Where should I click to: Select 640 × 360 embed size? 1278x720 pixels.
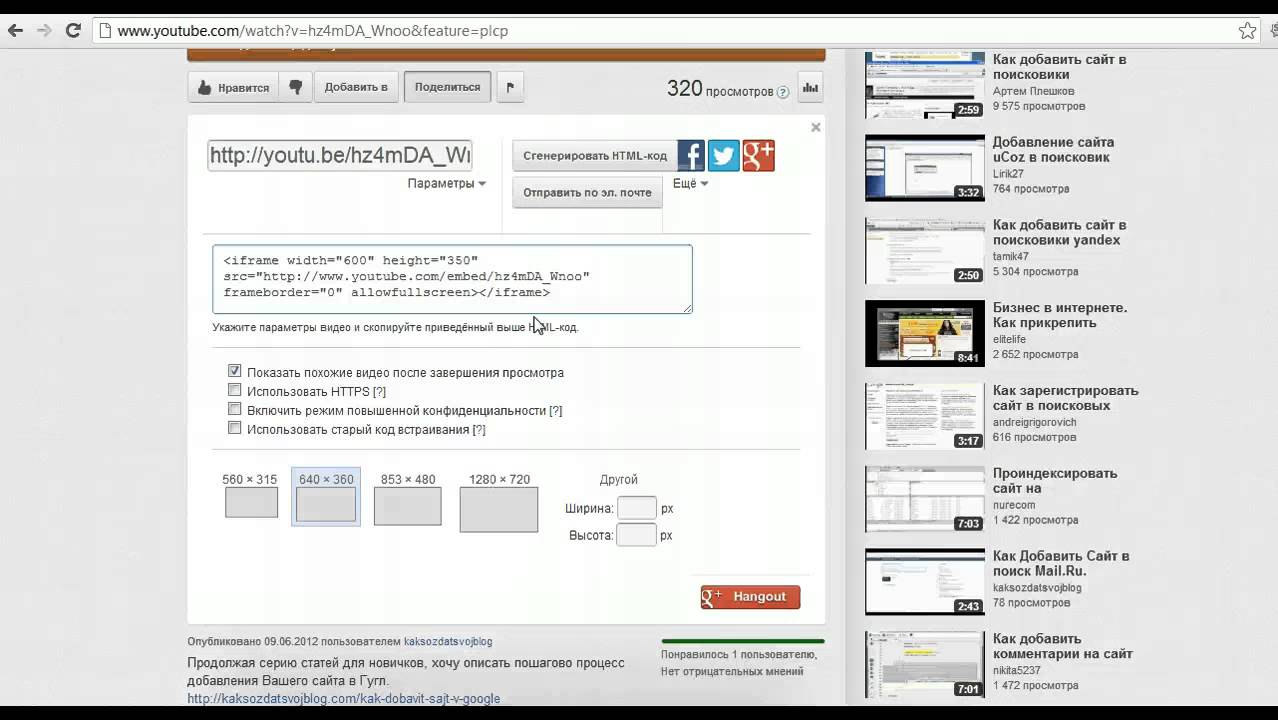pyautogui.click(x=326, y=497)
